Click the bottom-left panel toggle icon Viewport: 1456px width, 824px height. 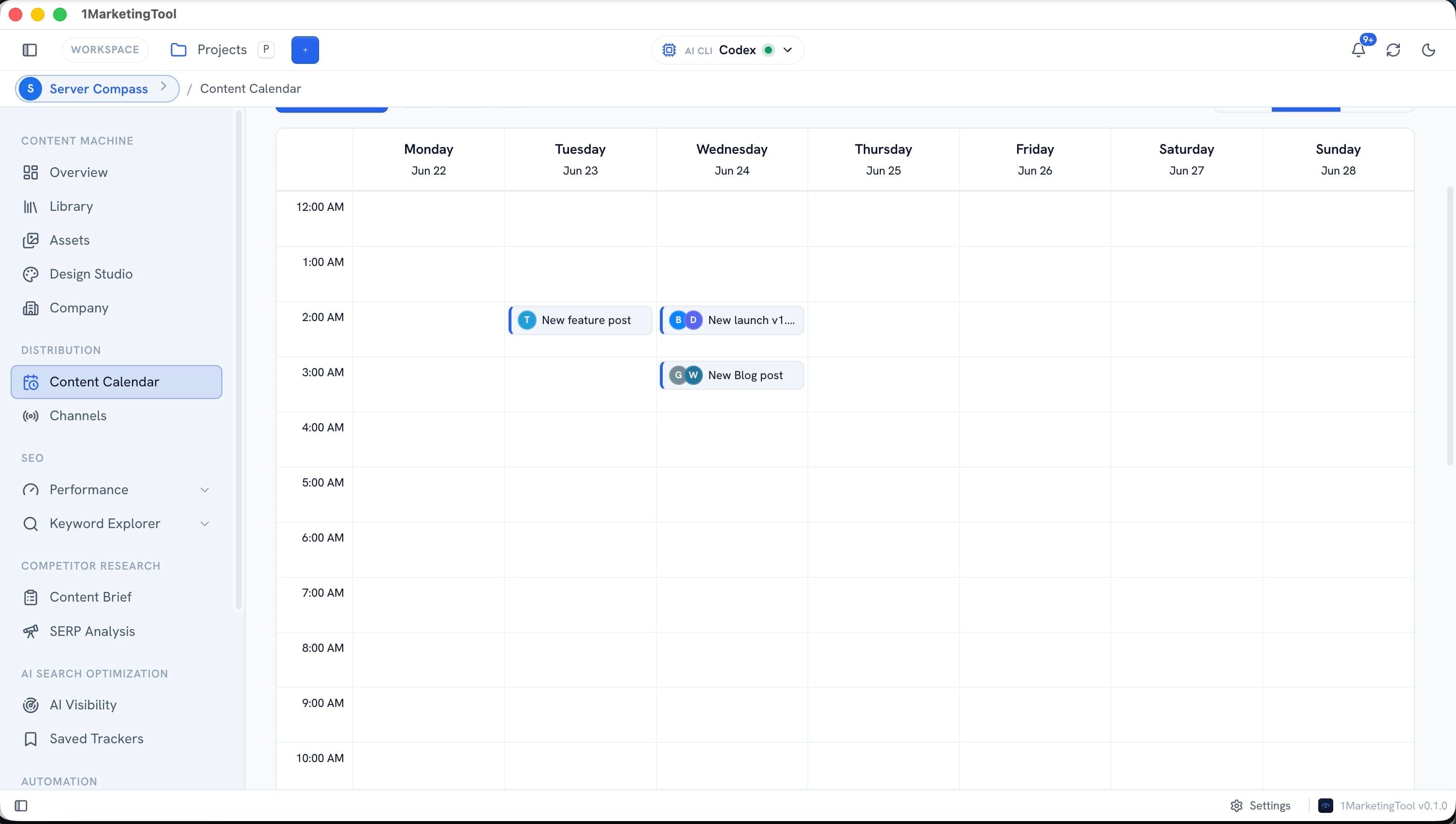21,806
